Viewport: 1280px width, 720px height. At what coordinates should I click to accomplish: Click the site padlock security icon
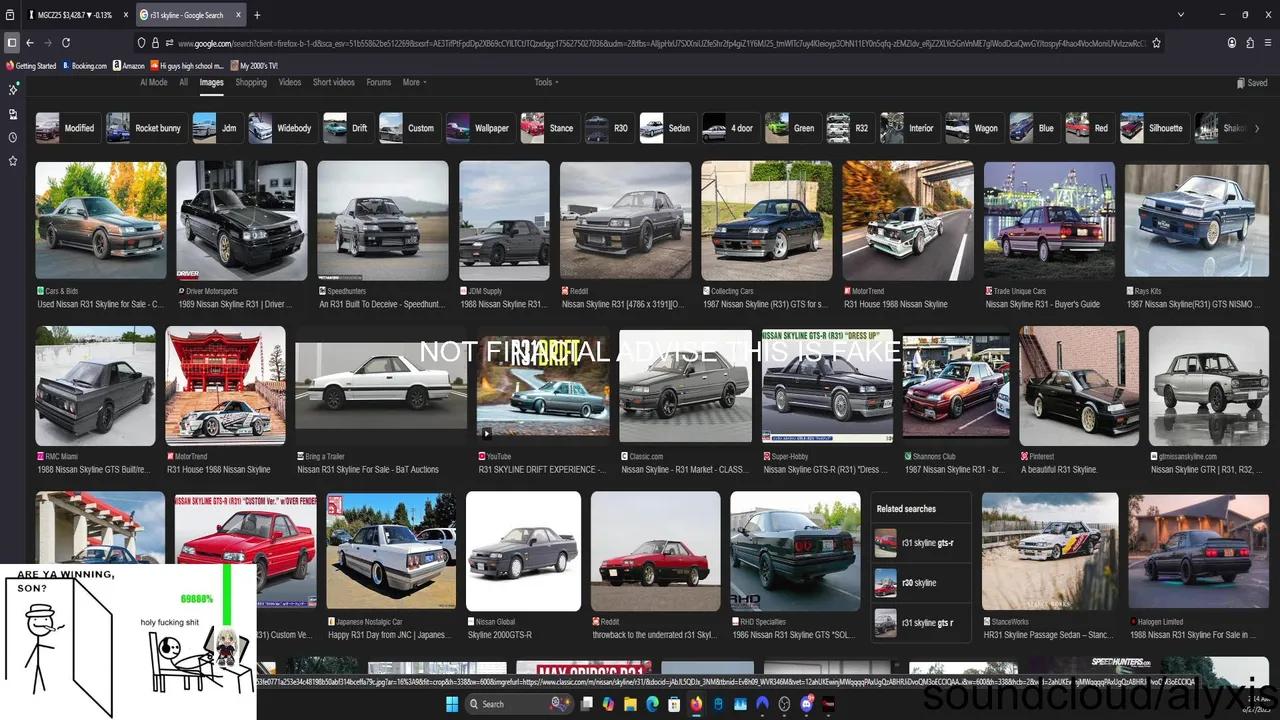click(x=156, y=43)
